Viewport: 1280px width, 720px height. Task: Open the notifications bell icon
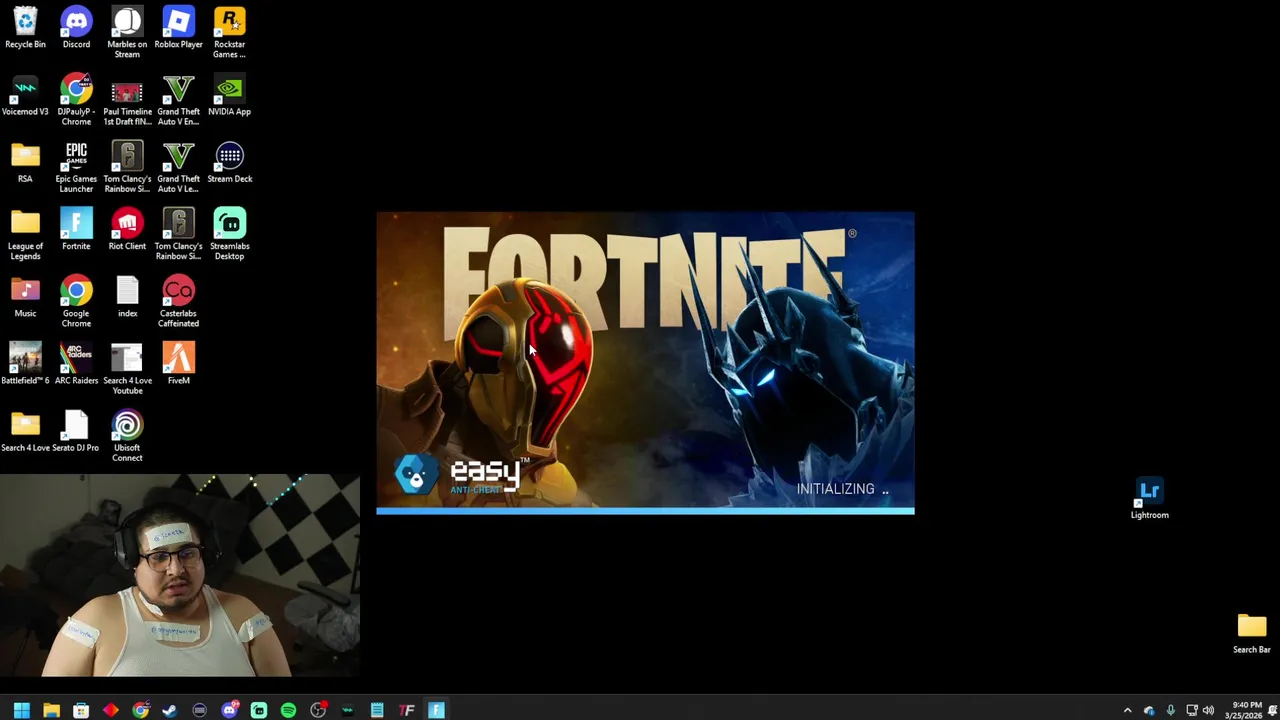(1273, 710)
